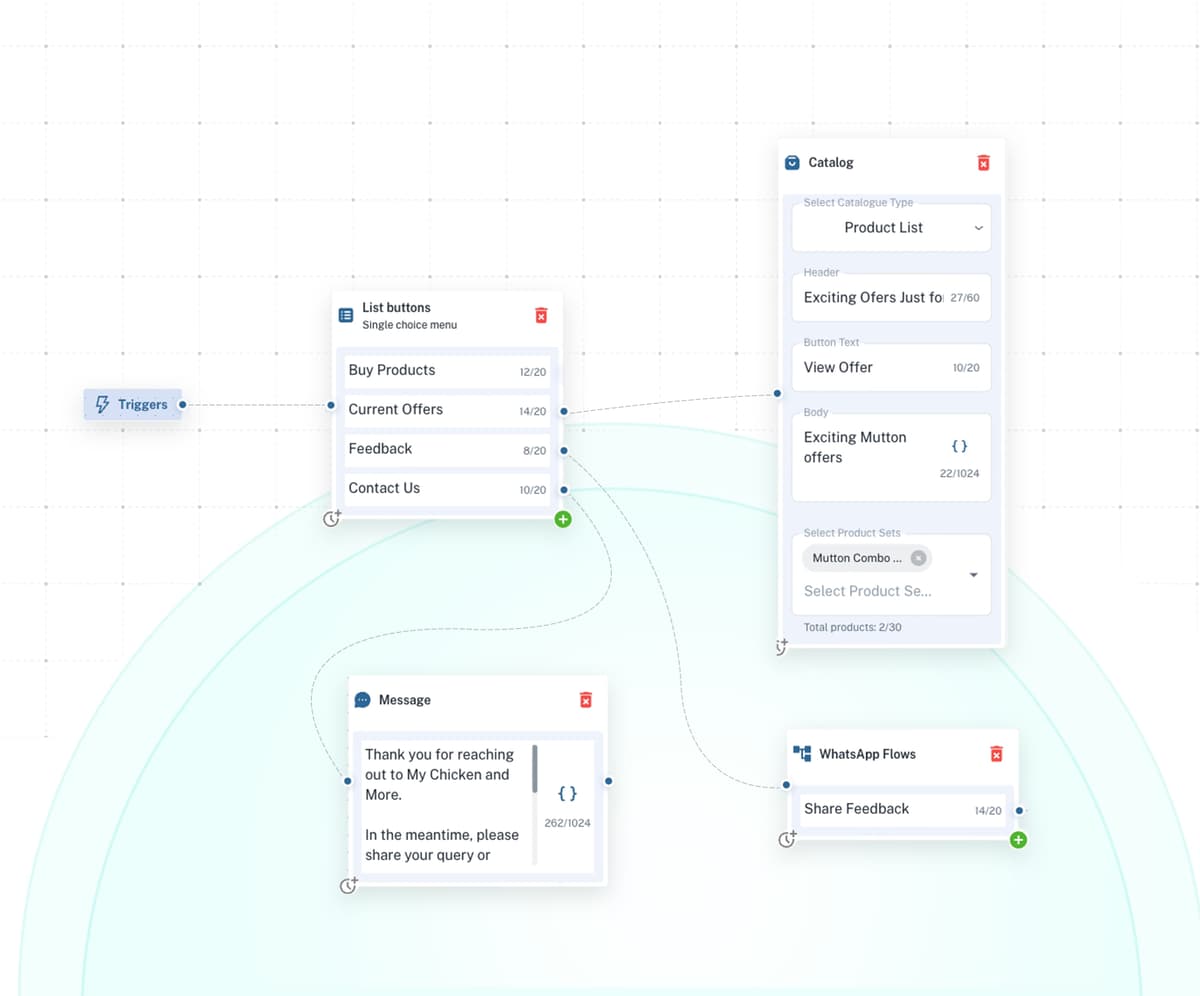
Task: Edit the Buy Products list option
Action: (x=447, y=371)
